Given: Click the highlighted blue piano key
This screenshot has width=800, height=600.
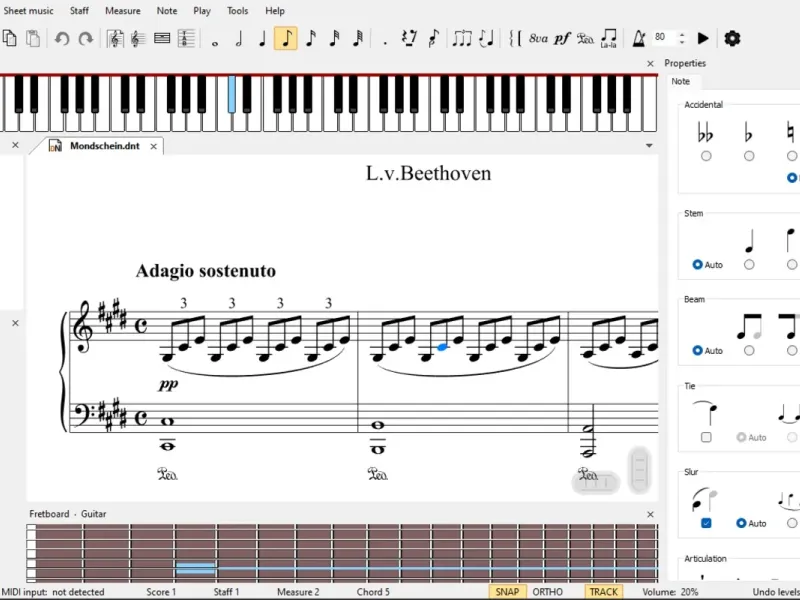Looking at the screenshot, I should (232, 94).
